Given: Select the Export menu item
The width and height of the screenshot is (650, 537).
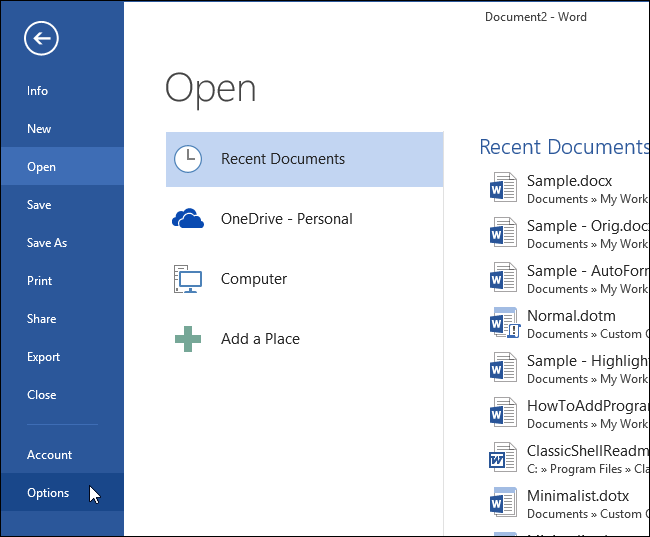Looking at the screenshot, I should click(43, 357).
